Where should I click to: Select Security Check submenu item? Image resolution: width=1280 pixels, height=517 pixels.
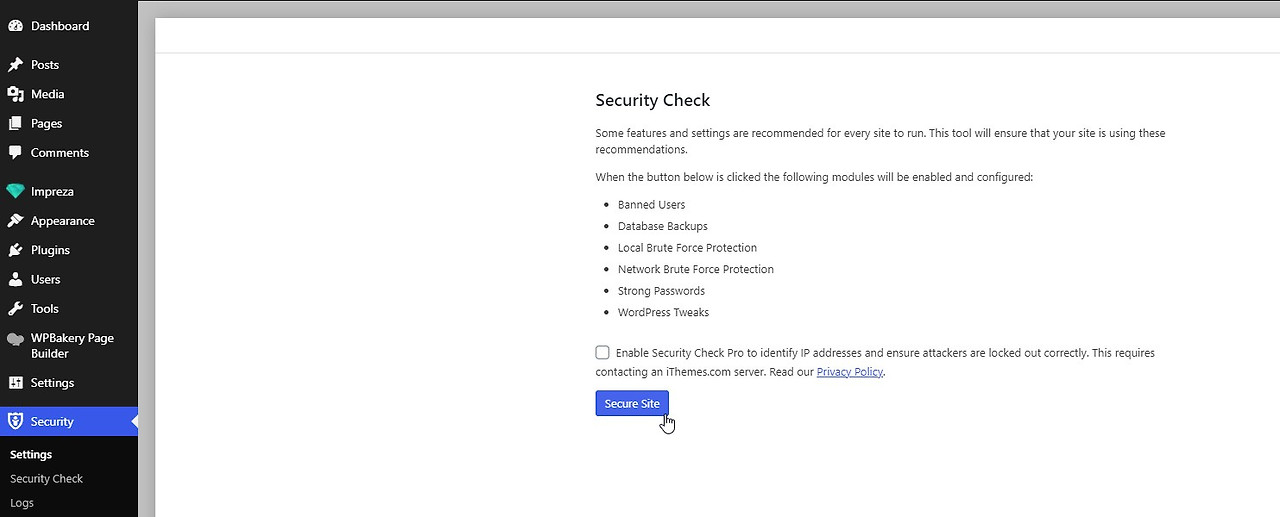[x=47, y=479]
